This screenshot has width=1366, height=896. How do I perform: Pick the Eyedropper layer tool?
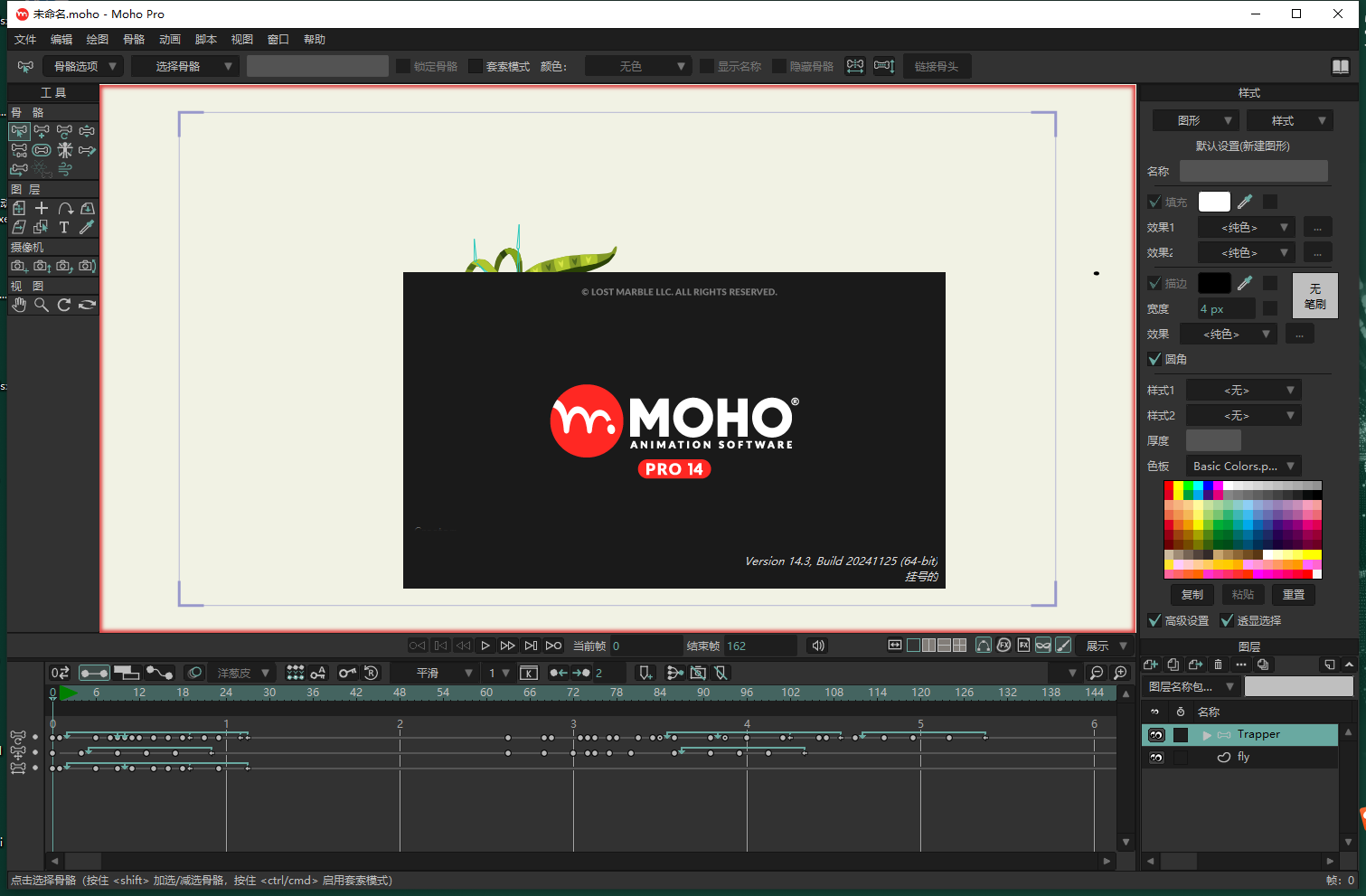[x=87, y=227]
